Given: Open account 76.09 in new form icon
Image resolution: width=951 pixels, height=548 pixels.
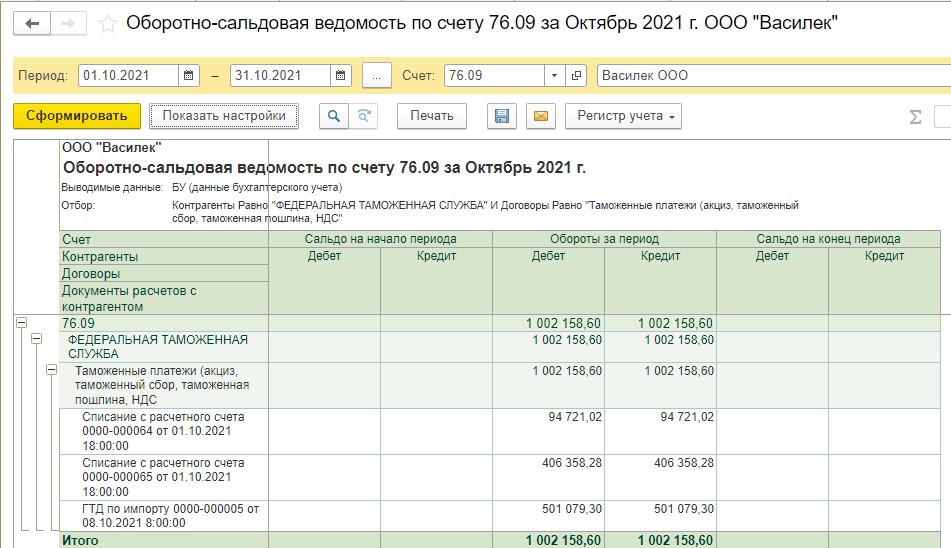Looking at the screenshot, I should click(576, 76).
